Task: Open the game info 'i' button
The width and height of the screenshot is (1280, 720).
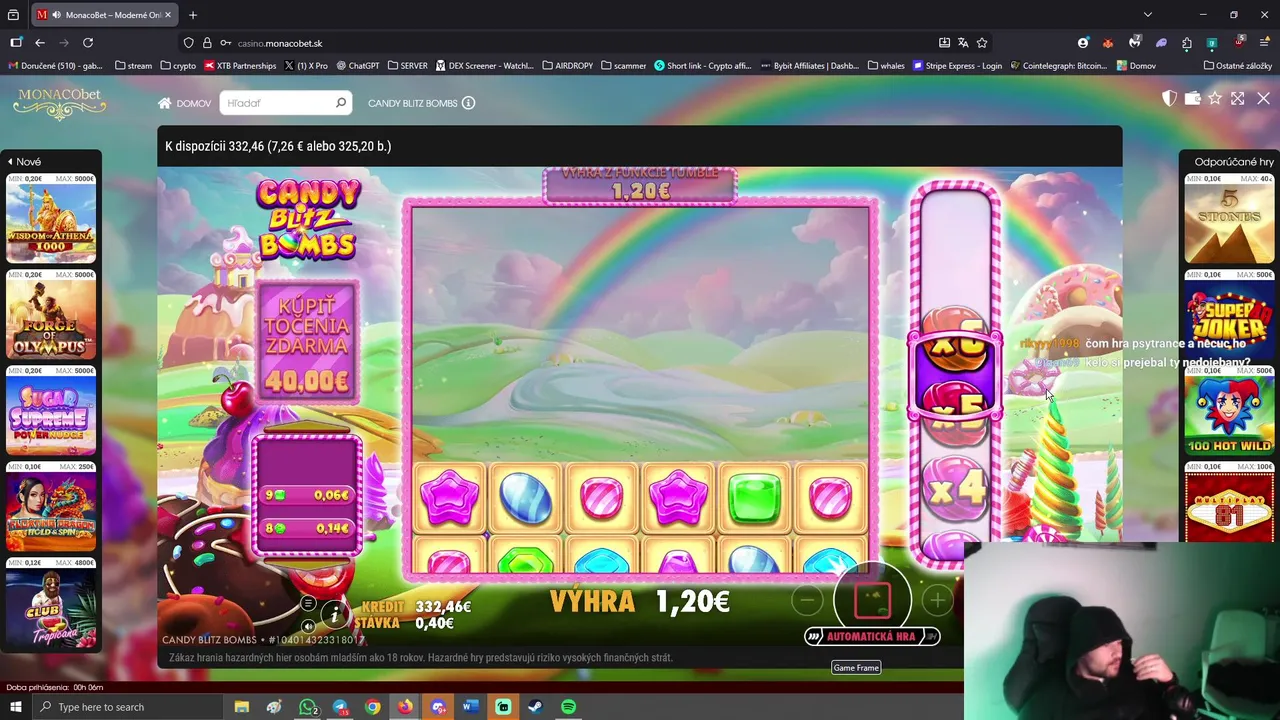Action: click(335, 614)
